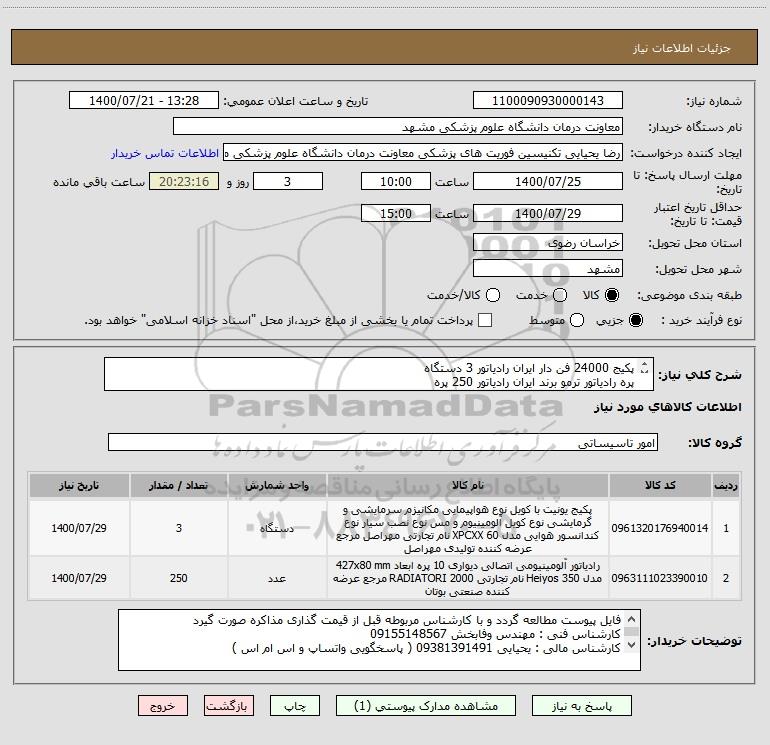Click the price validity date 1400/07/29
Screen dimensions: 770x745
pos(548,213)
